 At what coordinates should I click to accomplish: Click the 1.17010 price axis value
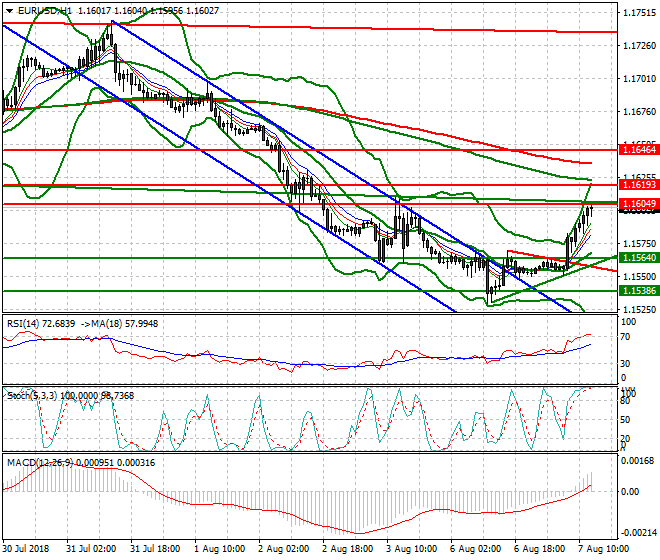click(x=639, y=78)
